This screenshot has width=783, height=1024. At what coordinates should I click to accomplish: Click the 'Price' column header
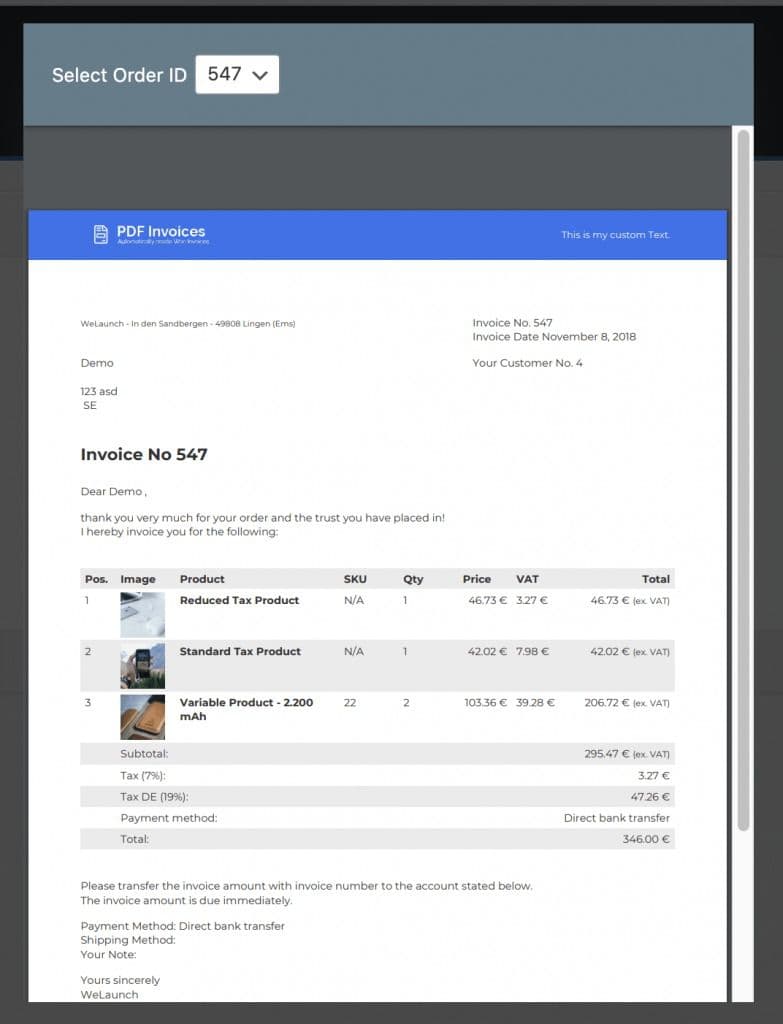click(x=477, y=579)
